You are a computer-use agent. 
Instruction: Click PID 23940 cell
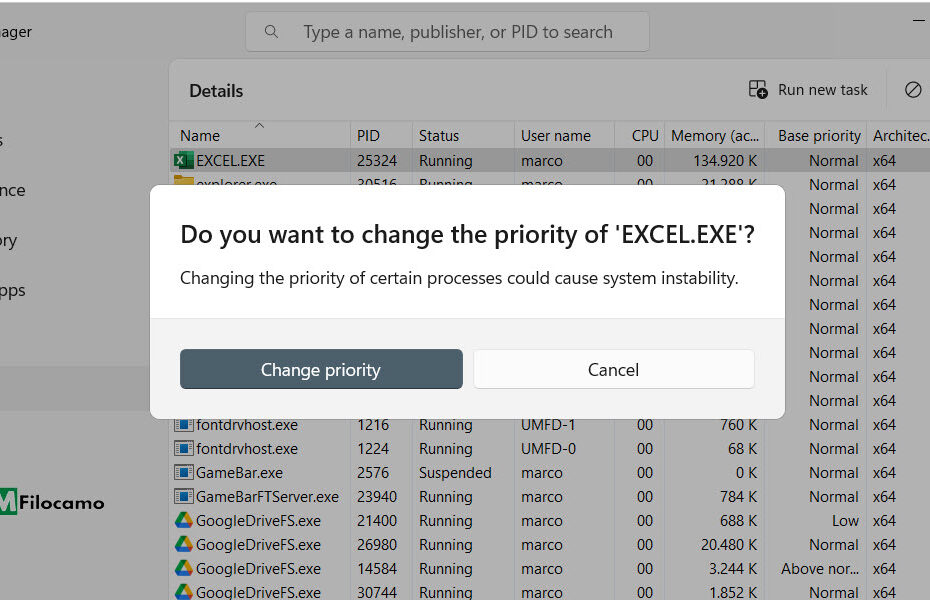377,497
